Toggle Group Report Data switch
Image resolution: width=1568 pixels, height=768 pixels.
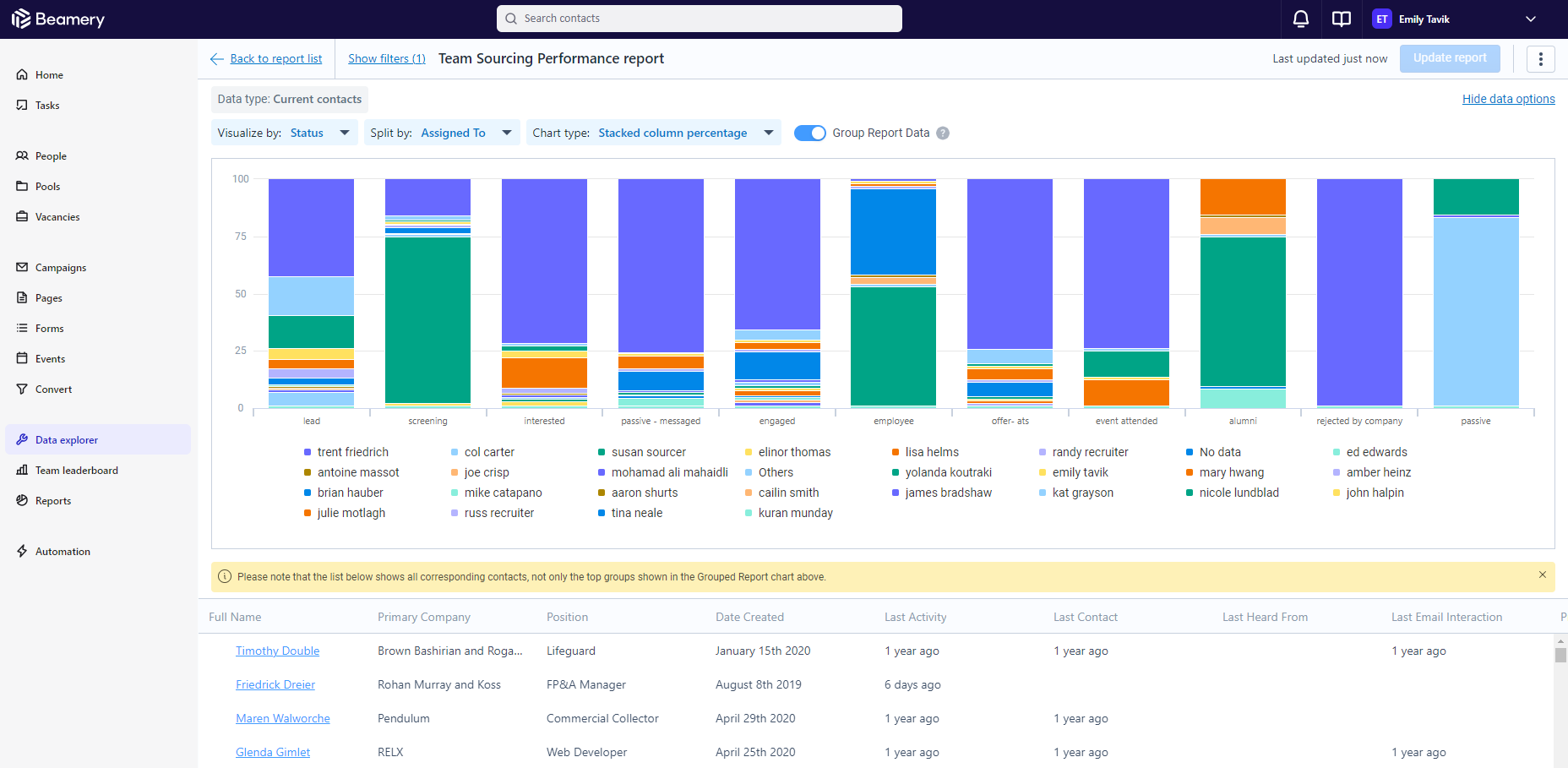[809, 133]
